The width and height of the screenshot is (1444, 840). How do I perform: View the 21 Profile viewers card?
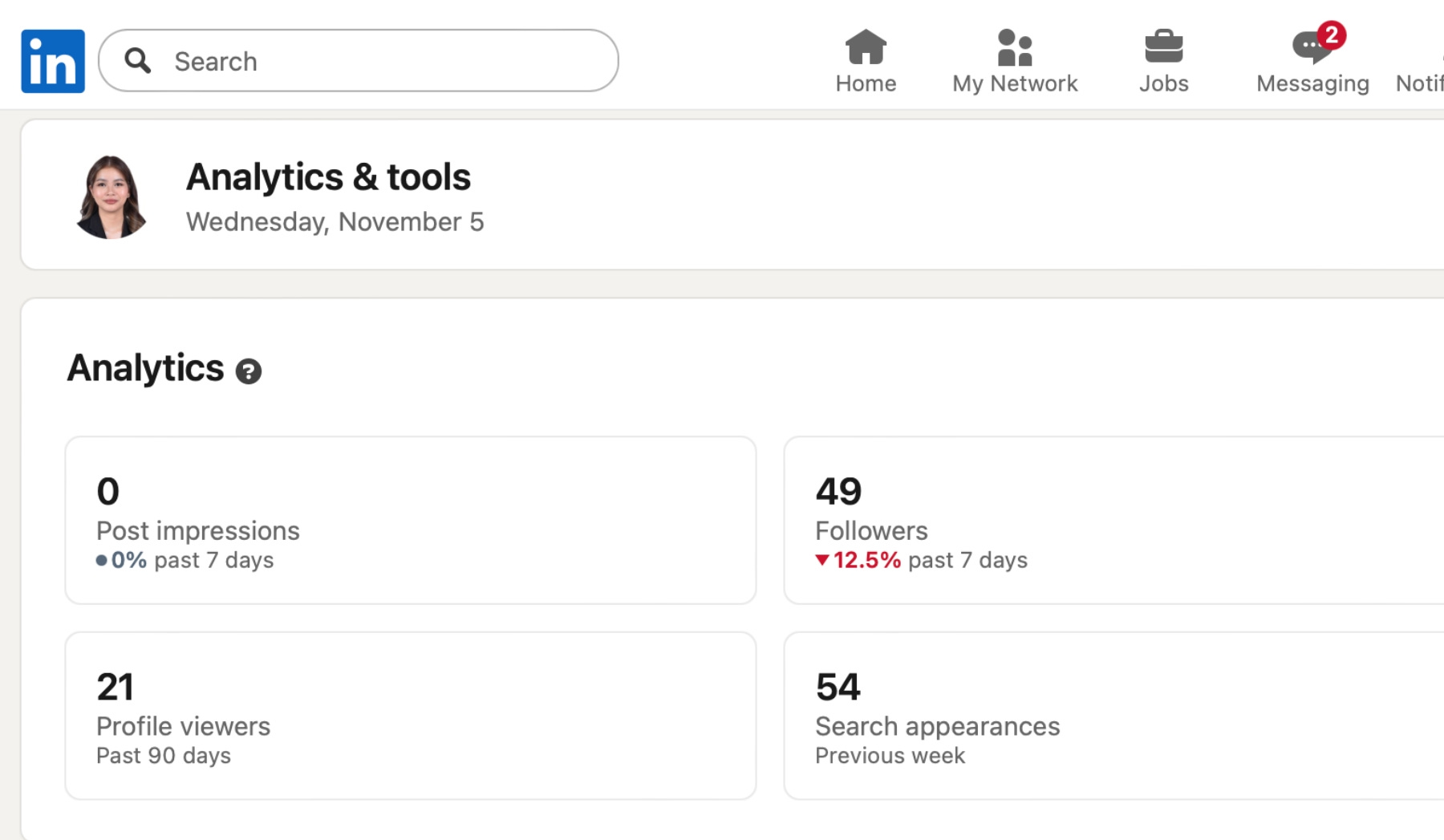[411, 716]
